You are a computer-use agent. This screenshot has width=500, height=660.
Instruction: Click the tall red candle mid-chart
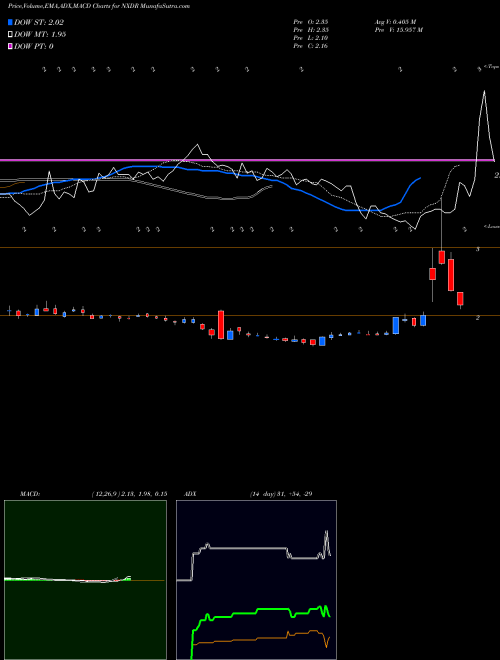221,325
